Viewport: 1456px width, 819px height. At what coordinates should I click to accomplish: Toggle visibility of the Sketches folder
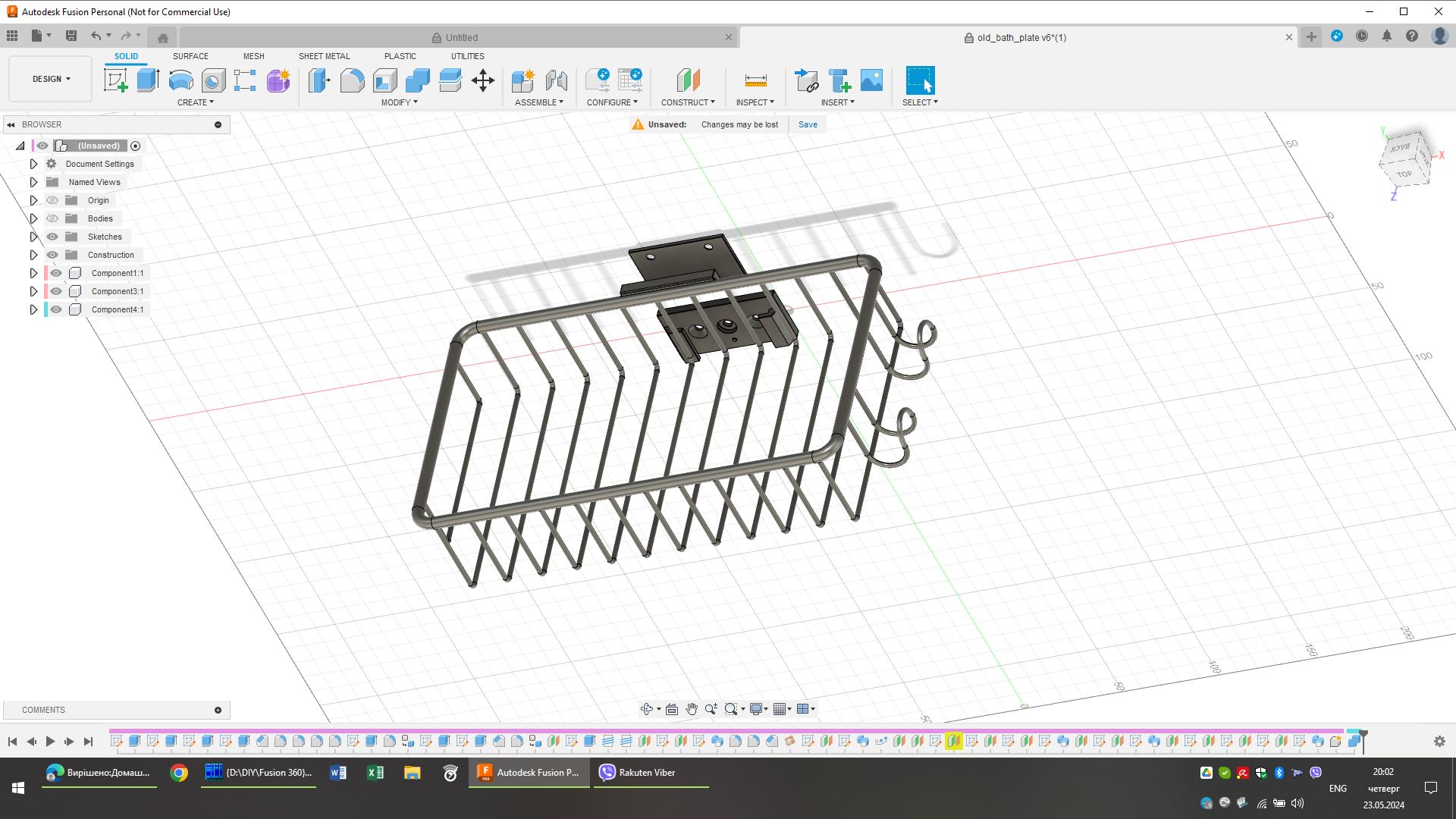pyautogui.click(x=52, y=237)
